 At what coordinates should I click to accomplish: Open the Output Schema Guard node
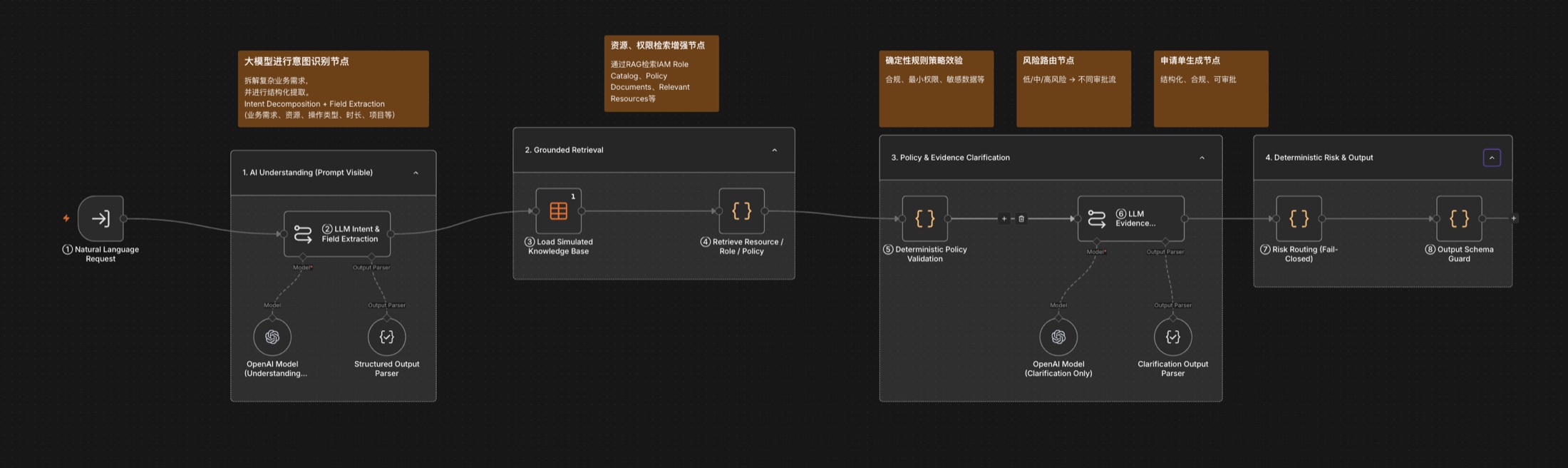pyautogui.click(x=1459, y=218)
